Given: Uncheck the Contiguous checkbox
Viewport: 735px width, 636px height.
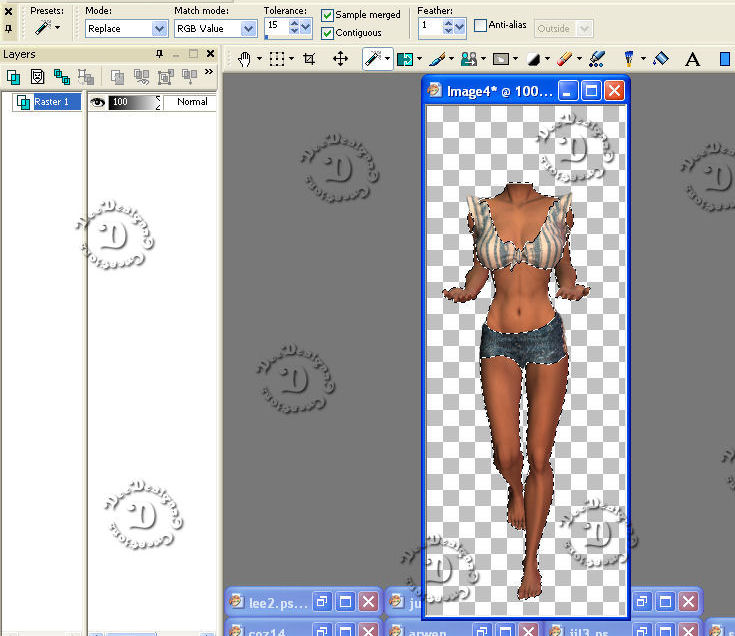Looking at the screenshot, I should coord(328,33).
